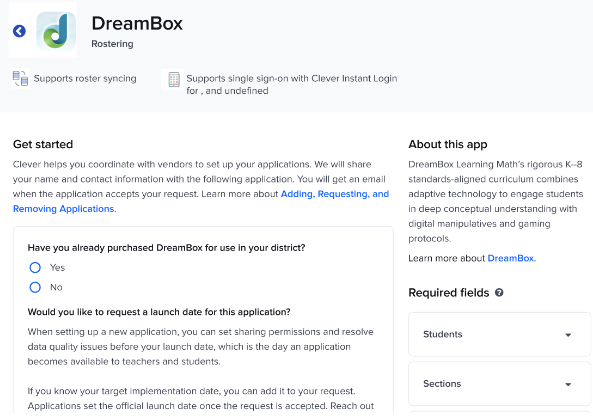Click the Rostering subtitle text

(112, 44)
